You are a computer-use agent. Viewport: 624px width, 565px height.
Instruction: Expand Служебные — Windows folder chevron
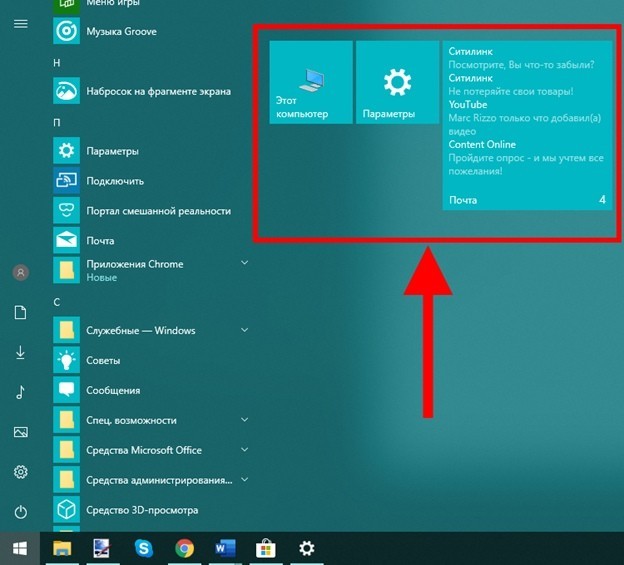click(245, 330)
